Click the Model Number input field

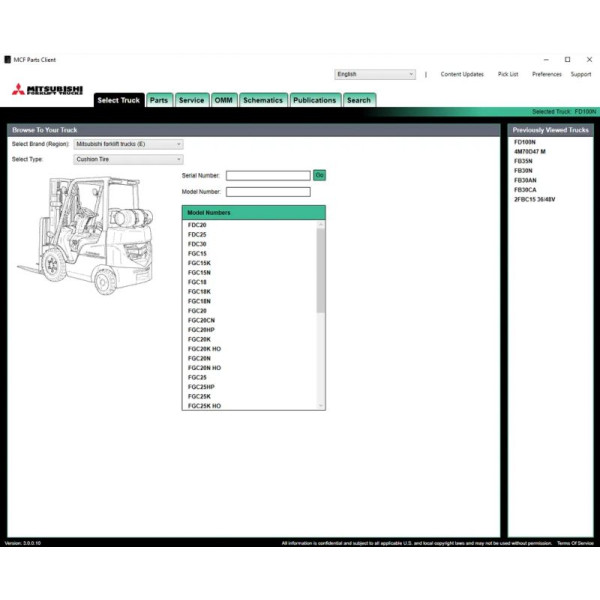[268, 191]
